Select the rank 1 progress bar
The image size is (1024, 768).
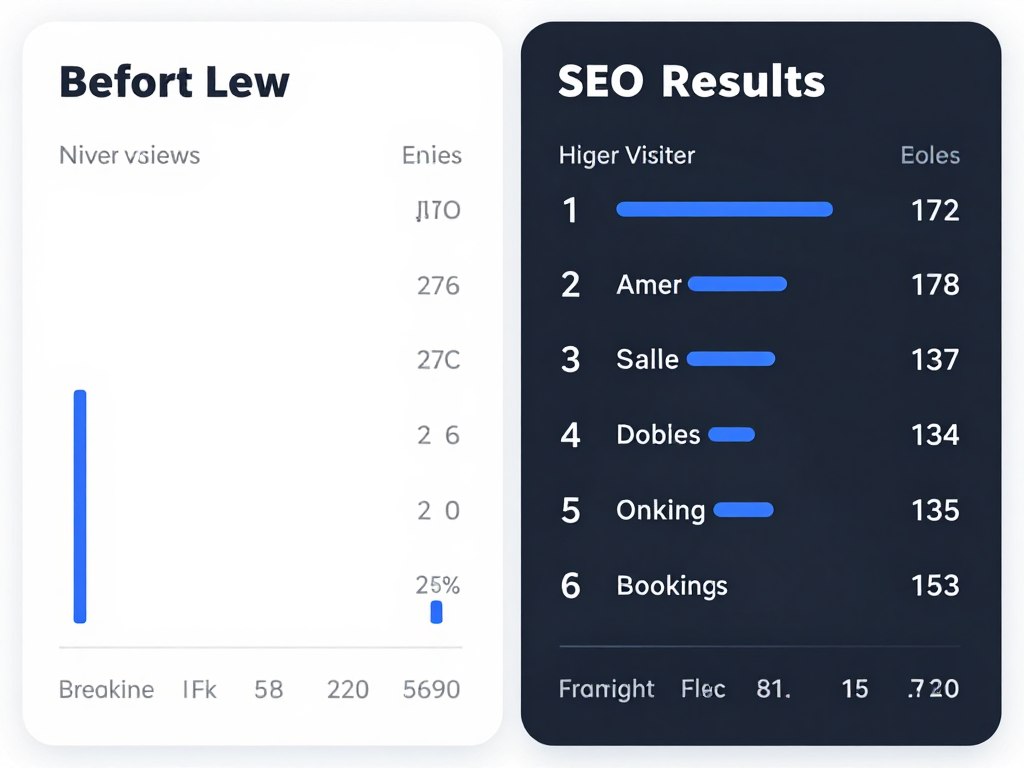coord(724,209)
